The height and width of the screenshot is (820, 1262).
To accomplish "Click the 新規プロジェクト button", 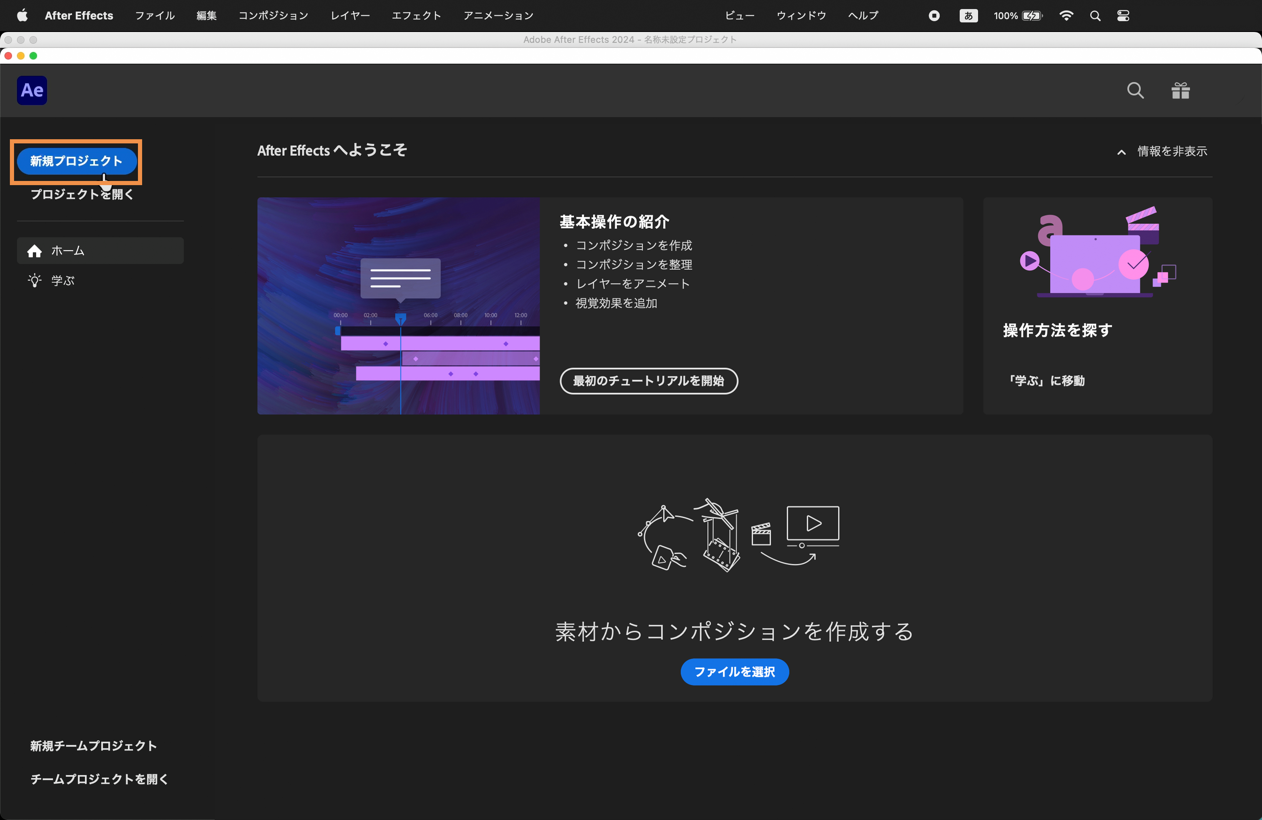I will [x=76, y=161].
